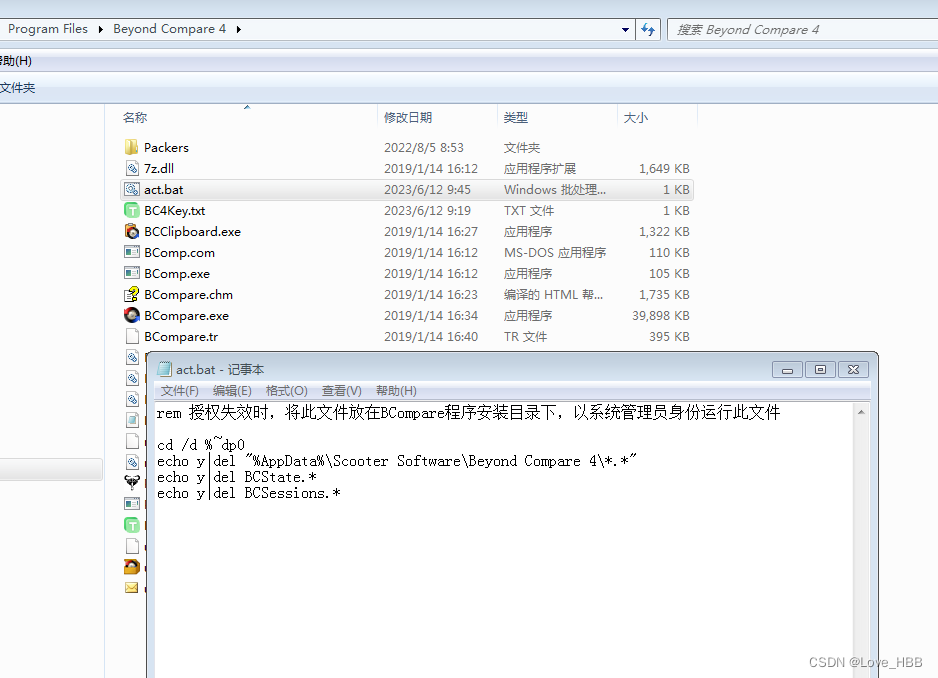Sort by 类型 column header
This screenshot has width=938, height=678.
point(516,118)
